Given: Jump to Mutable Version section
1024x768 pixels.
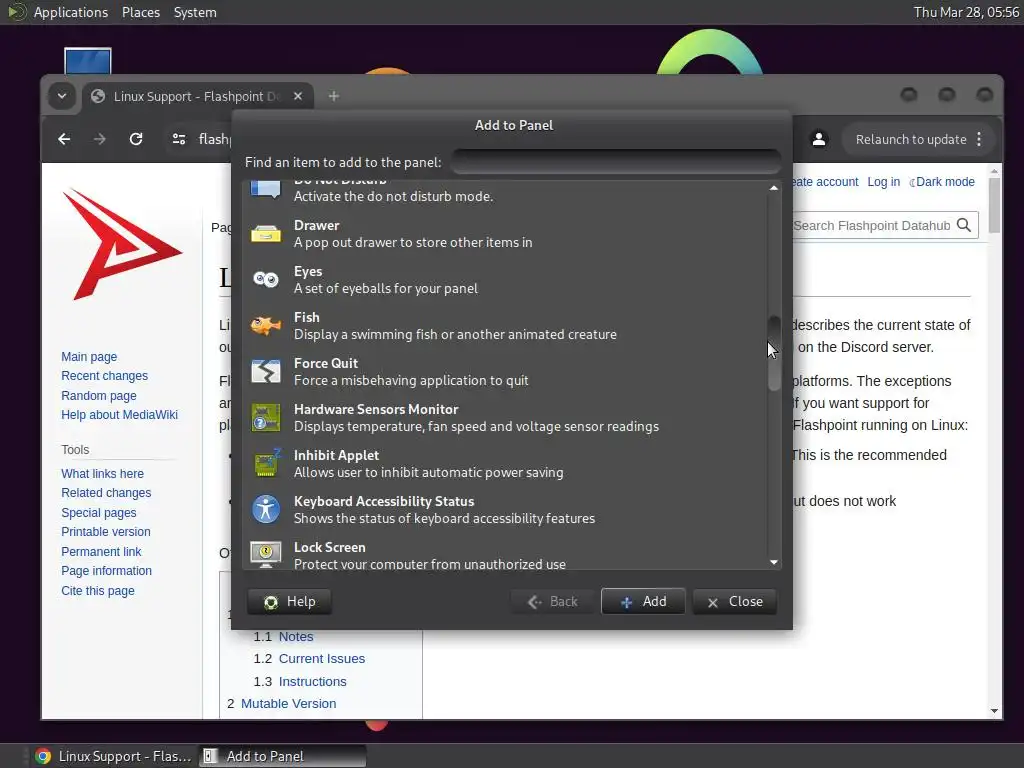Looking at the screenshot, I should pyautogui.click(x=289, y=704).
